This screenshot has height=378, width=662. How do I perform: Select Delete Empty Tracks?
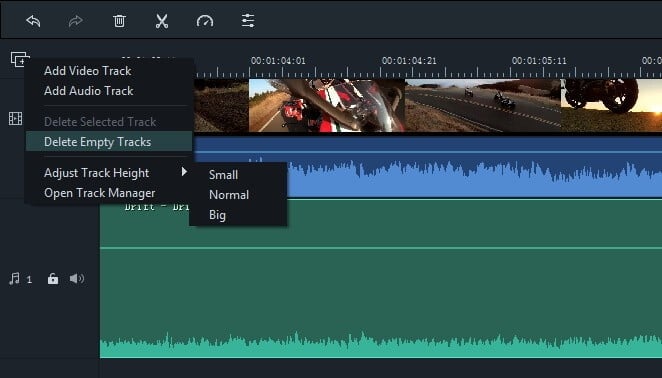click(109, 141)
